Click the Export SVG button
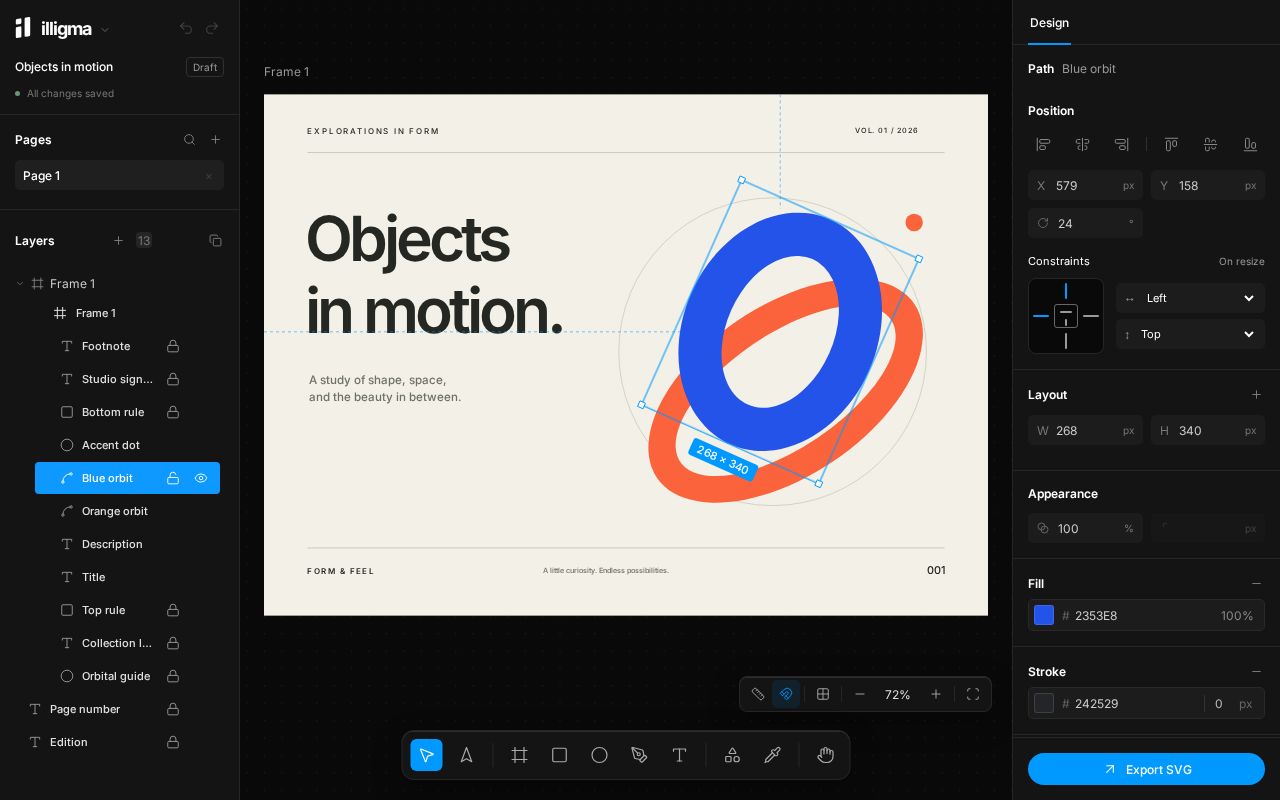The height and width of the screenshot is (800, 1280). tap(1146, 769)
